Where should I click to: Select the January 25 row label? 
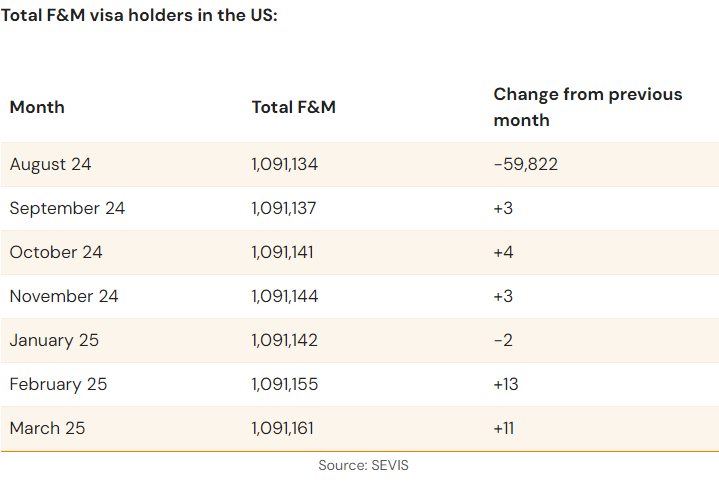(54, 340)
